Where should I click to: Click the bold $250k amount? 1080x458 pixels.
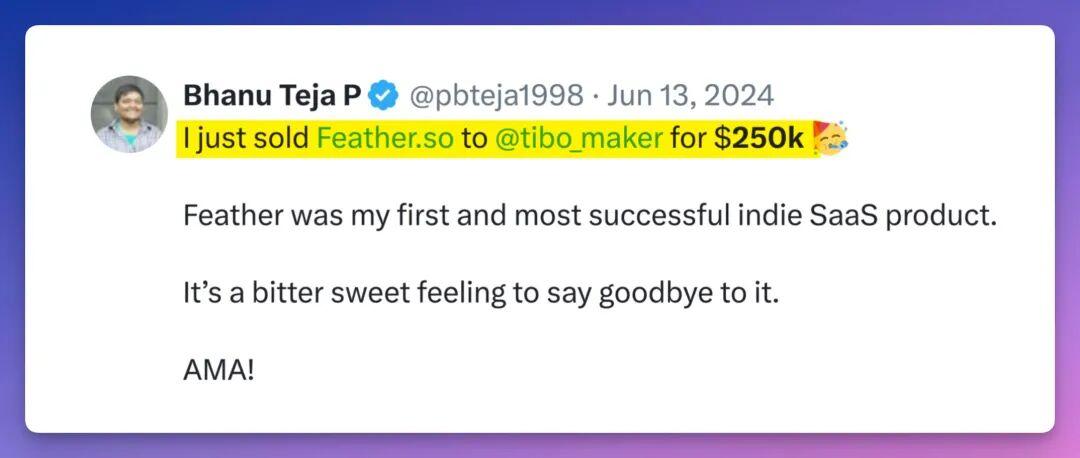tap(760, 139)
